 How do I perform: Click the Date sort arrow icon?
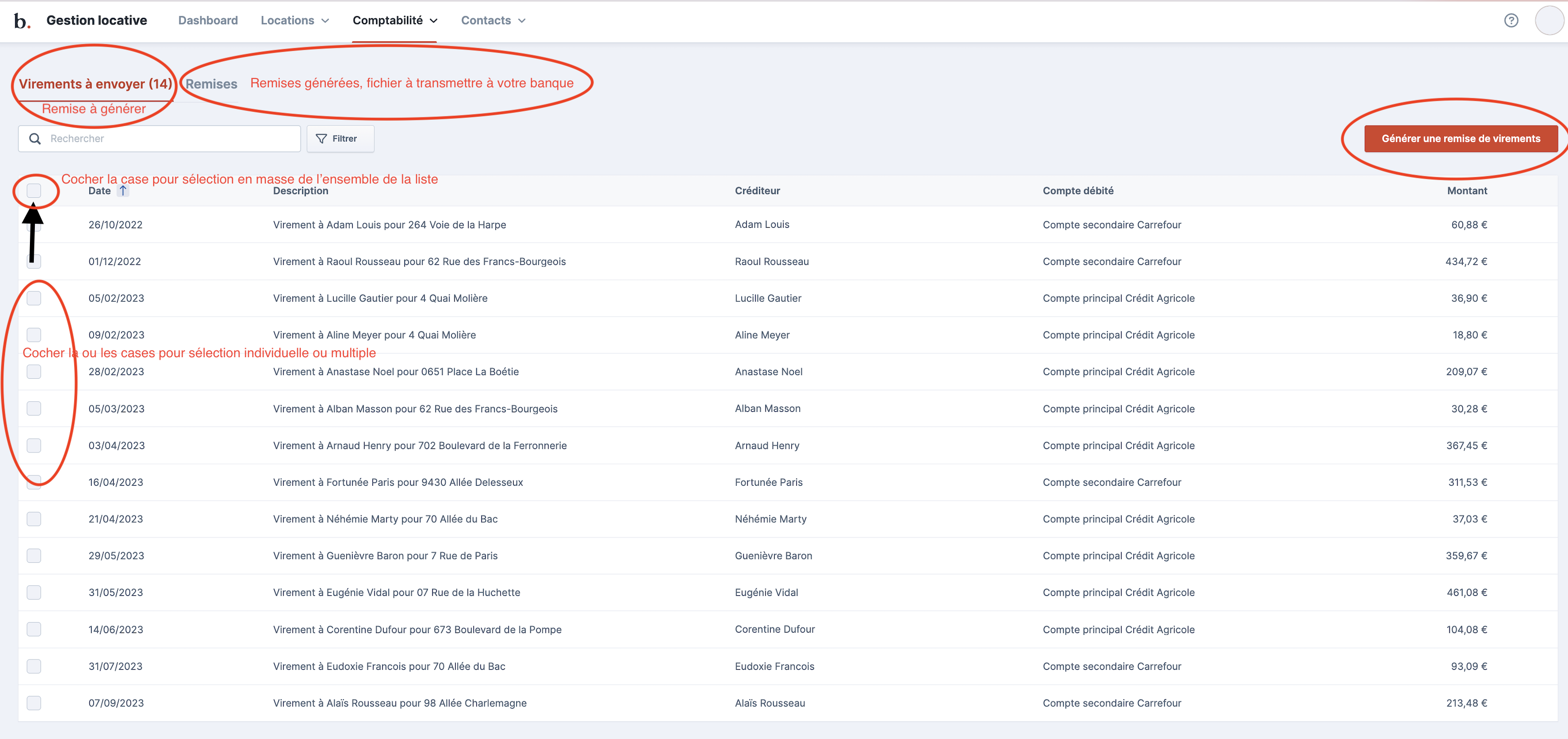(123, 190)
